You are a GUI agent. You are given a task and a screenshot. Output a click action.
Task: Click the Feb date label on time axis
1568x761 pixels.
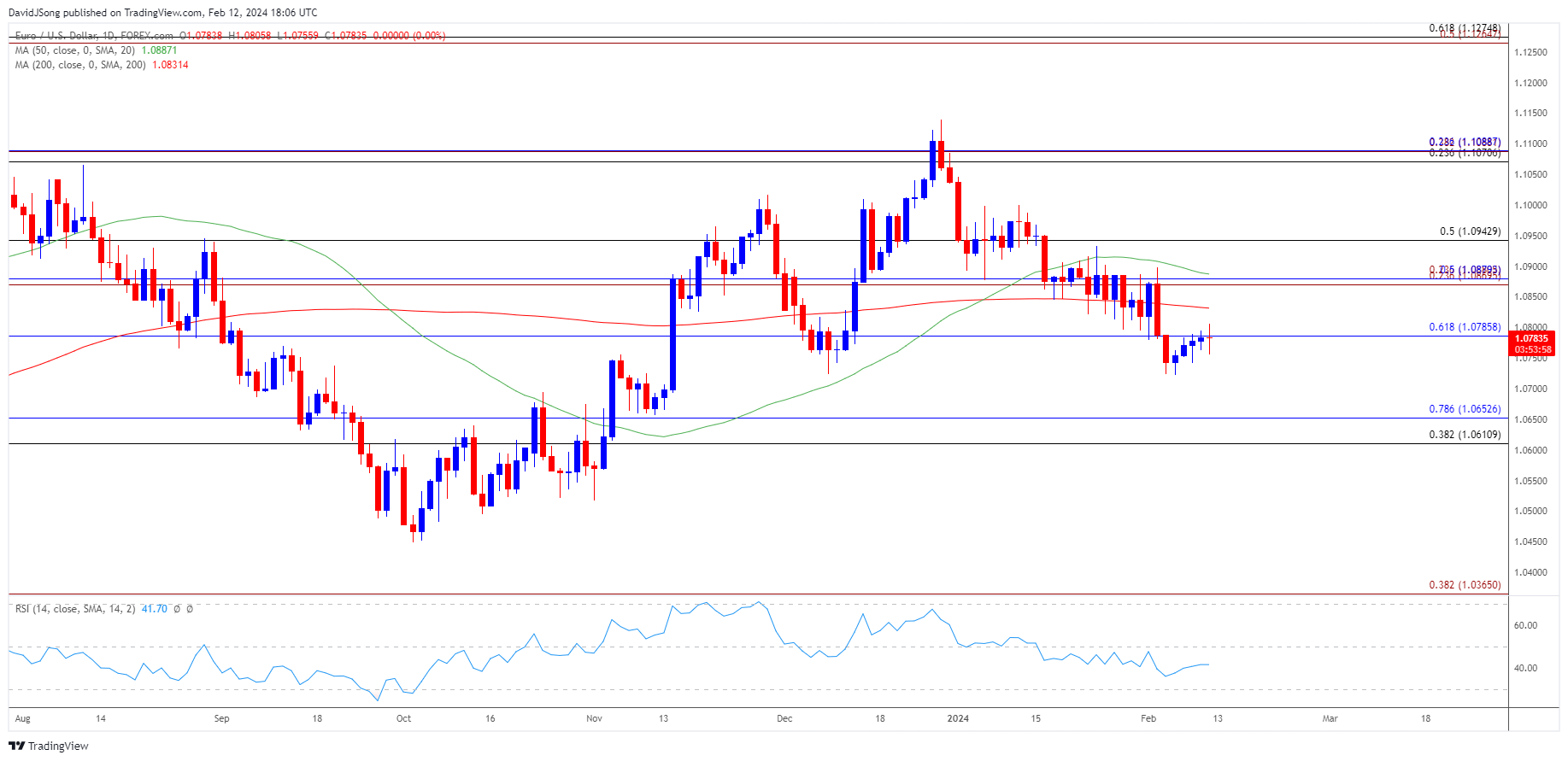click(x=1148, y=718)
